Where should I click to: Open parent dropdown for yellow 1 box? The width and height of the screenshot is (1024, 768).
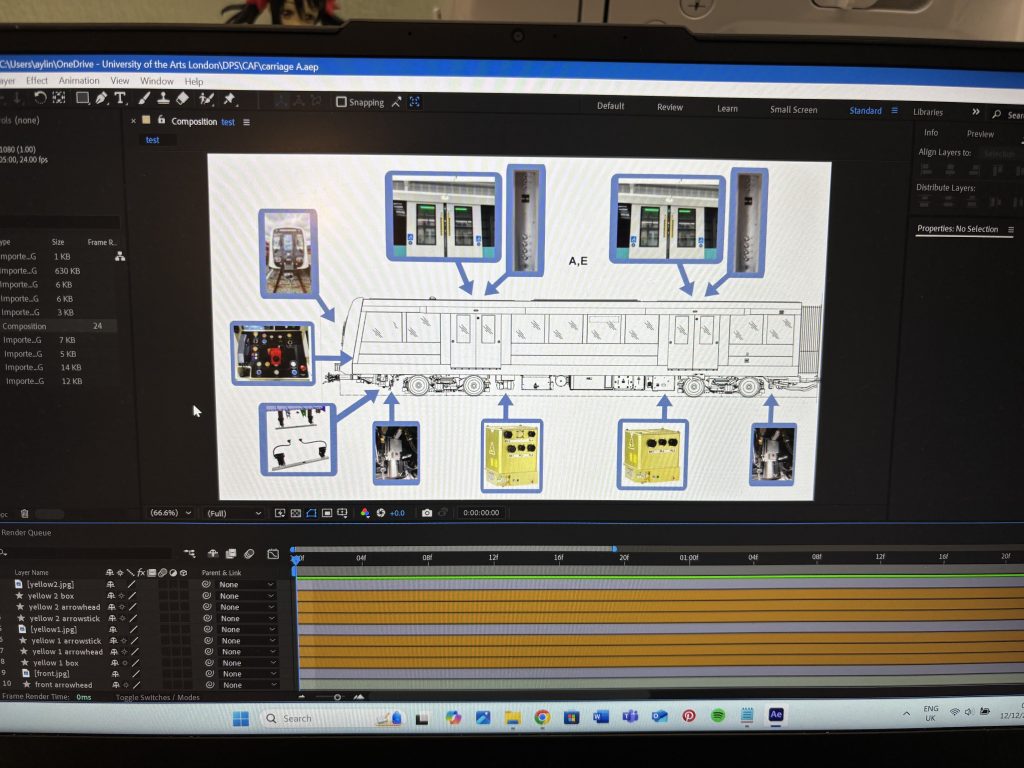[249, 663]
